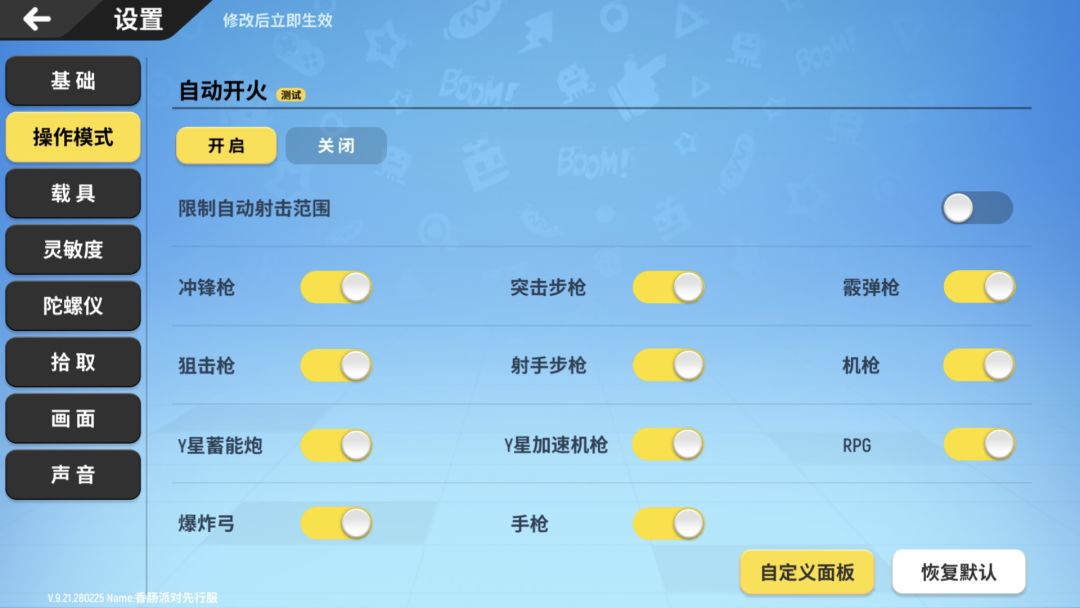The image size is (1080, 608).
Task: Toggle the 狙击枪 switch
Action: [x=336, y=365]
